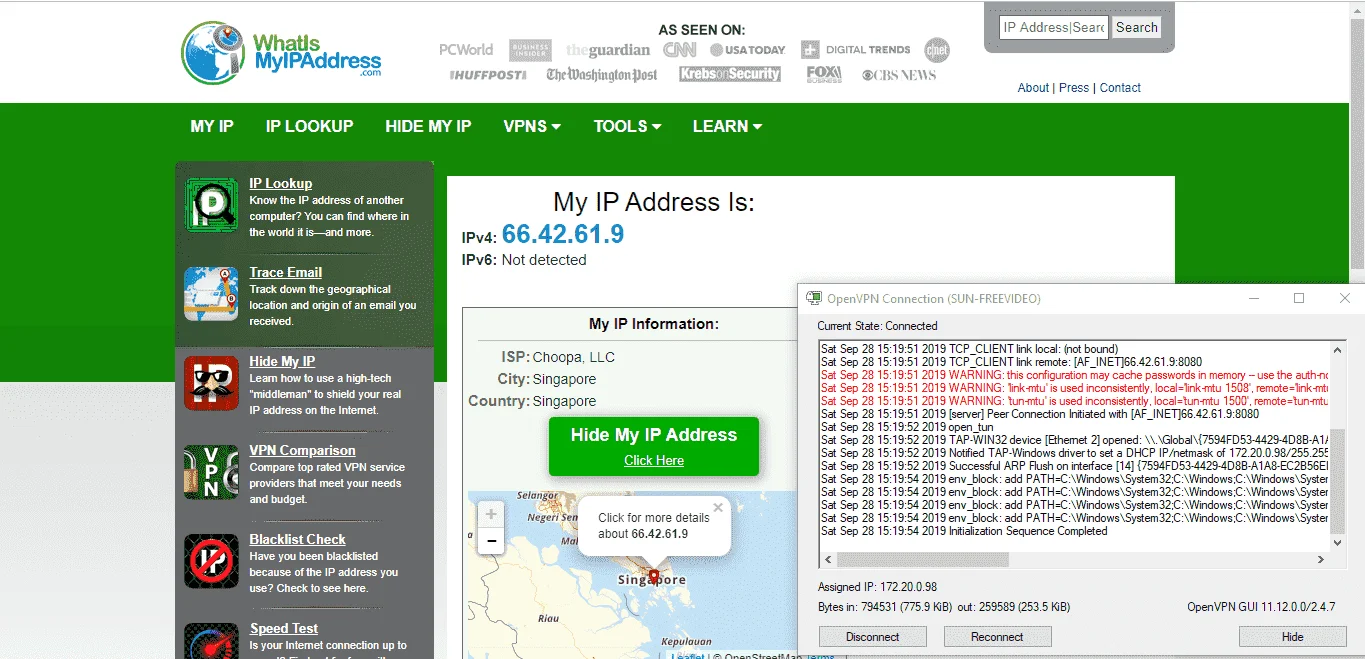This screenshot has height=659, width=1365.
Task: Click the Reconnect button in OpenVPN
Action: click(x=997, y=636)
